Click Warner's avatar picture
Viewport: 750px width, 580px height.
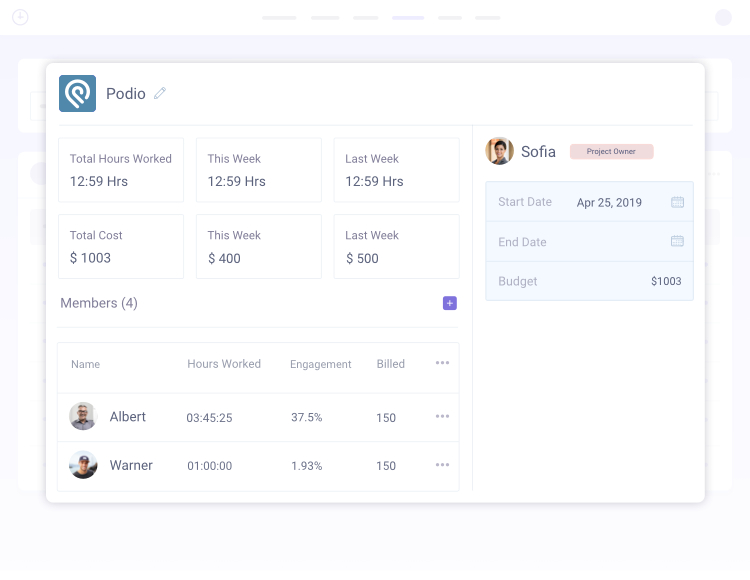tap(83, 465)
